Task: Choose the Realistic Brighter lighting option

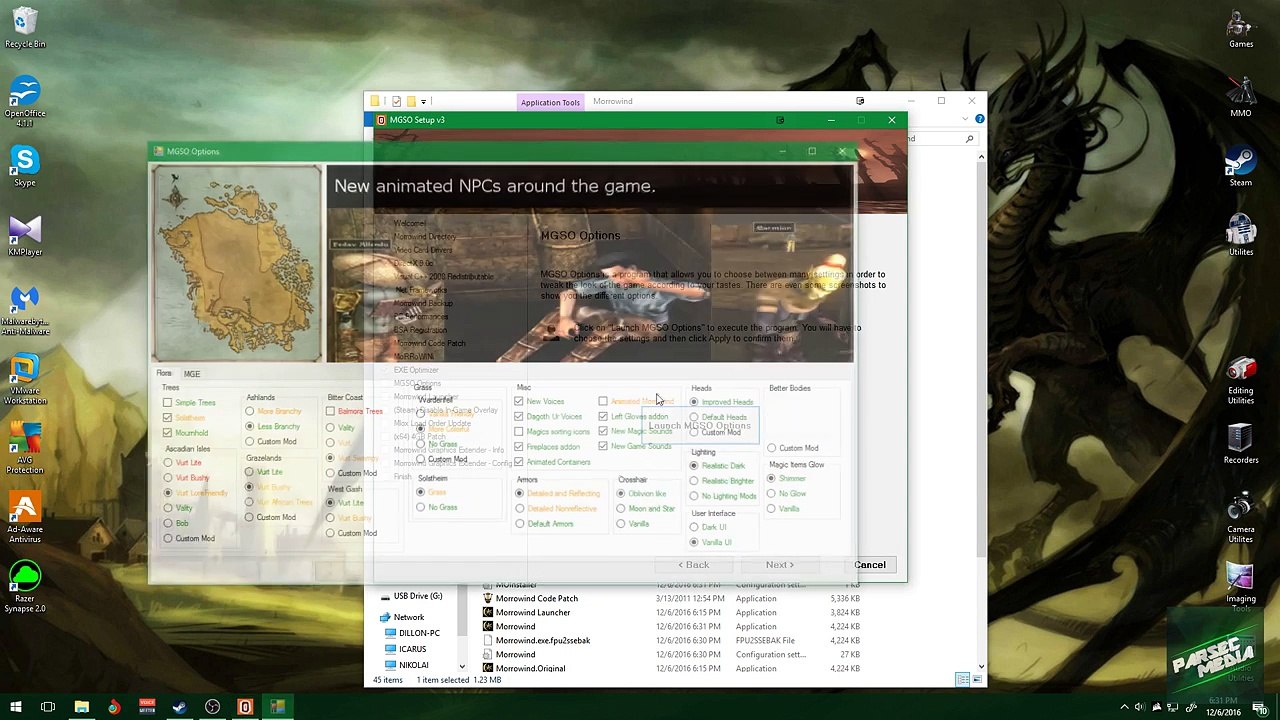Action: pos(694,481)
